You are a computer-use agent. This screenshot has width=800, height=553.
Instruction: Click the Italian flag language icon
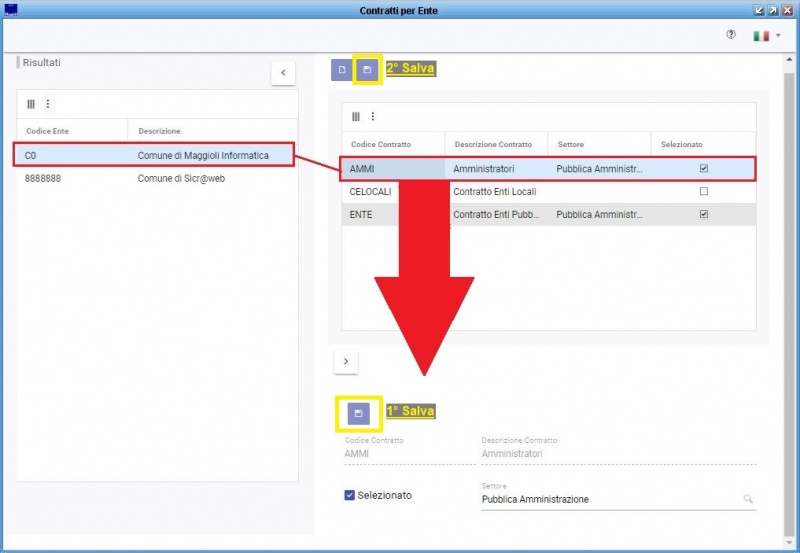(x=761, y=36)
